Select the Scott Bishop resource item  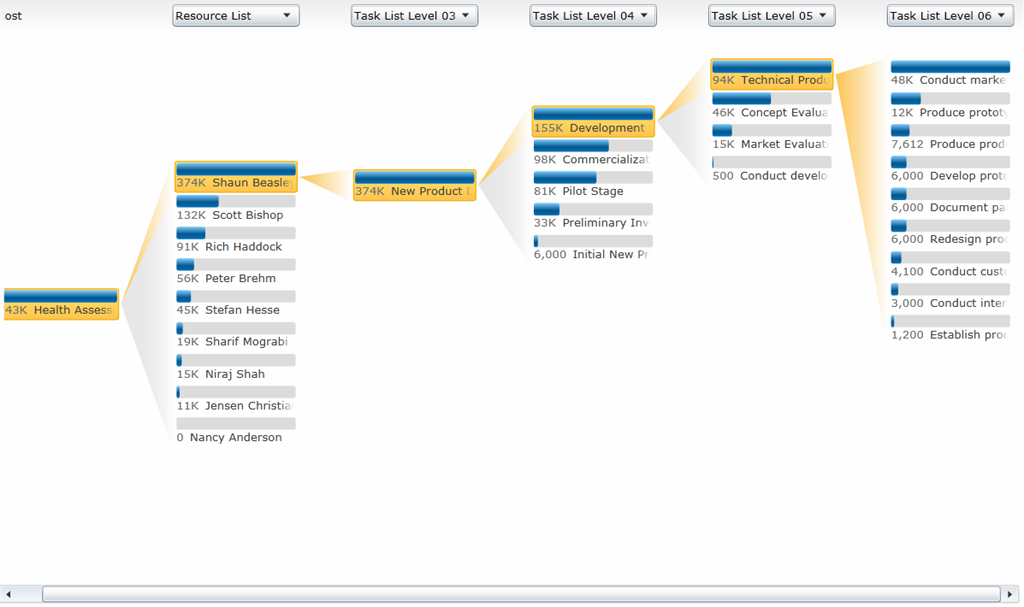coord(236,208)
